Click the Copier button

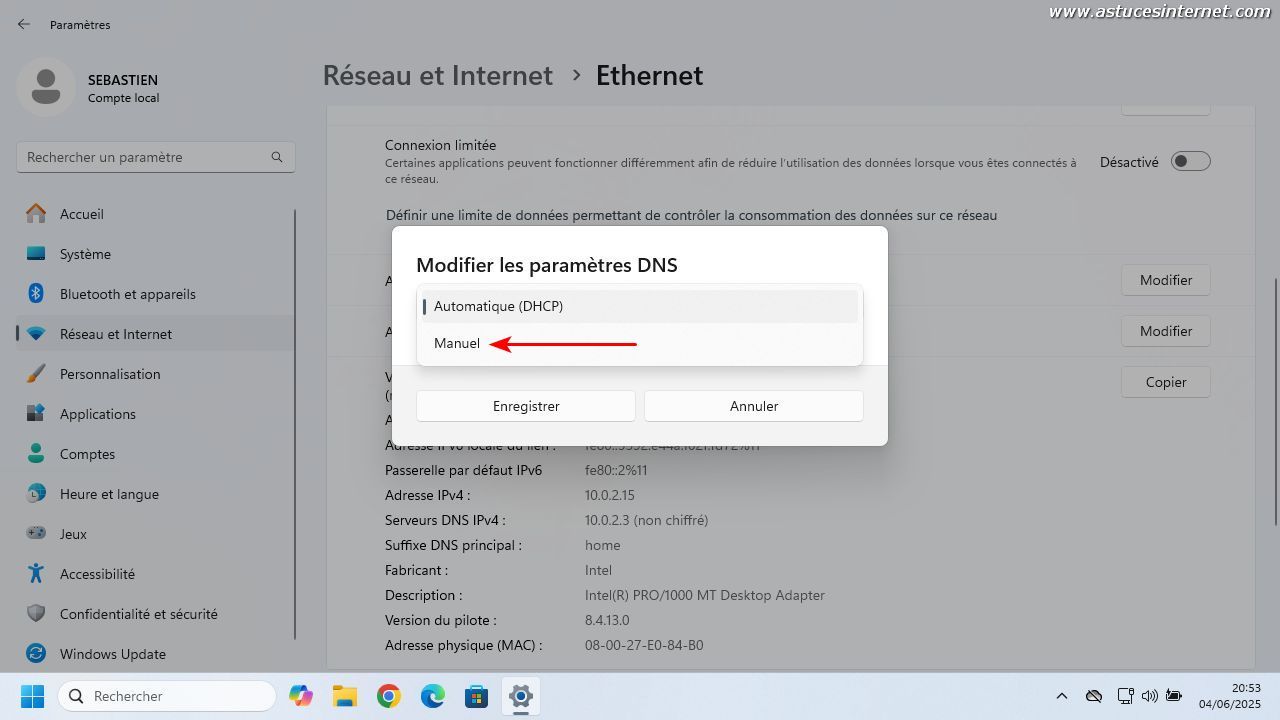click(x=1166, y=382)
